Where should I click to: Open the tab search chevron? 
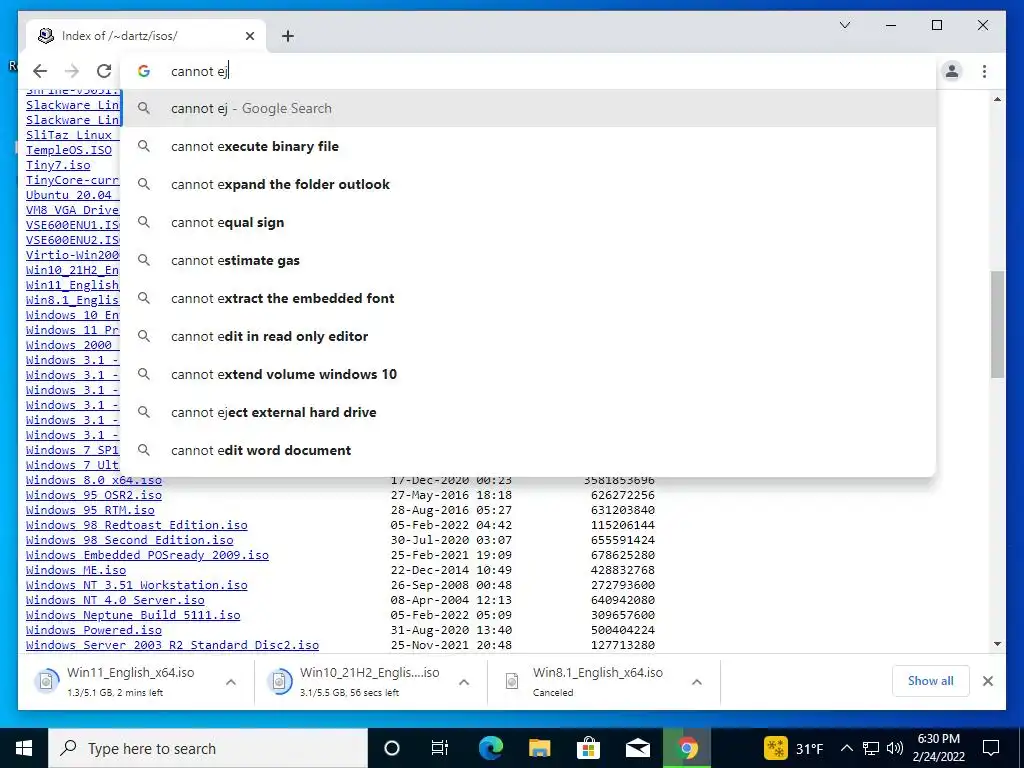click(844, 25)
